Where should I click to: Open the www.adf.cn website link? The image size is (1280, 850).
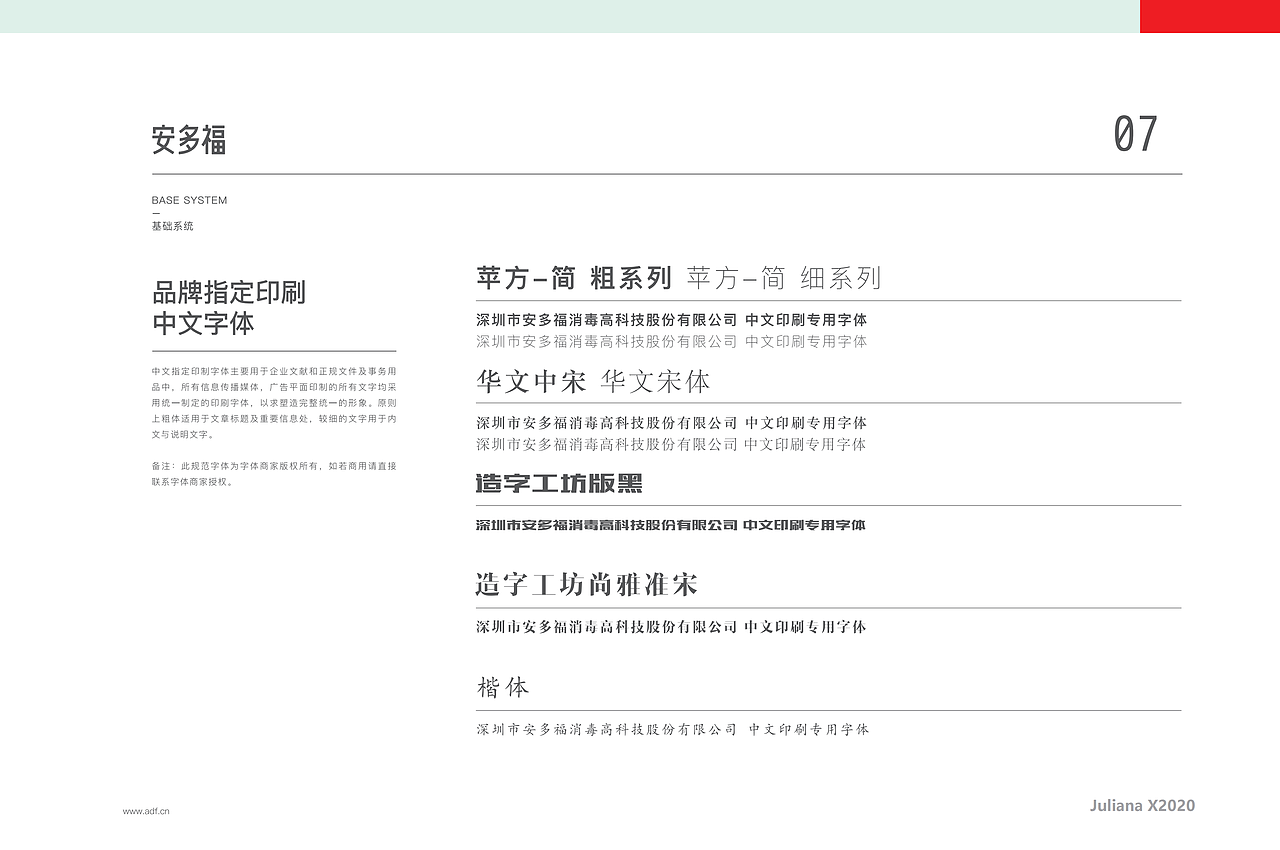(146, 811)
